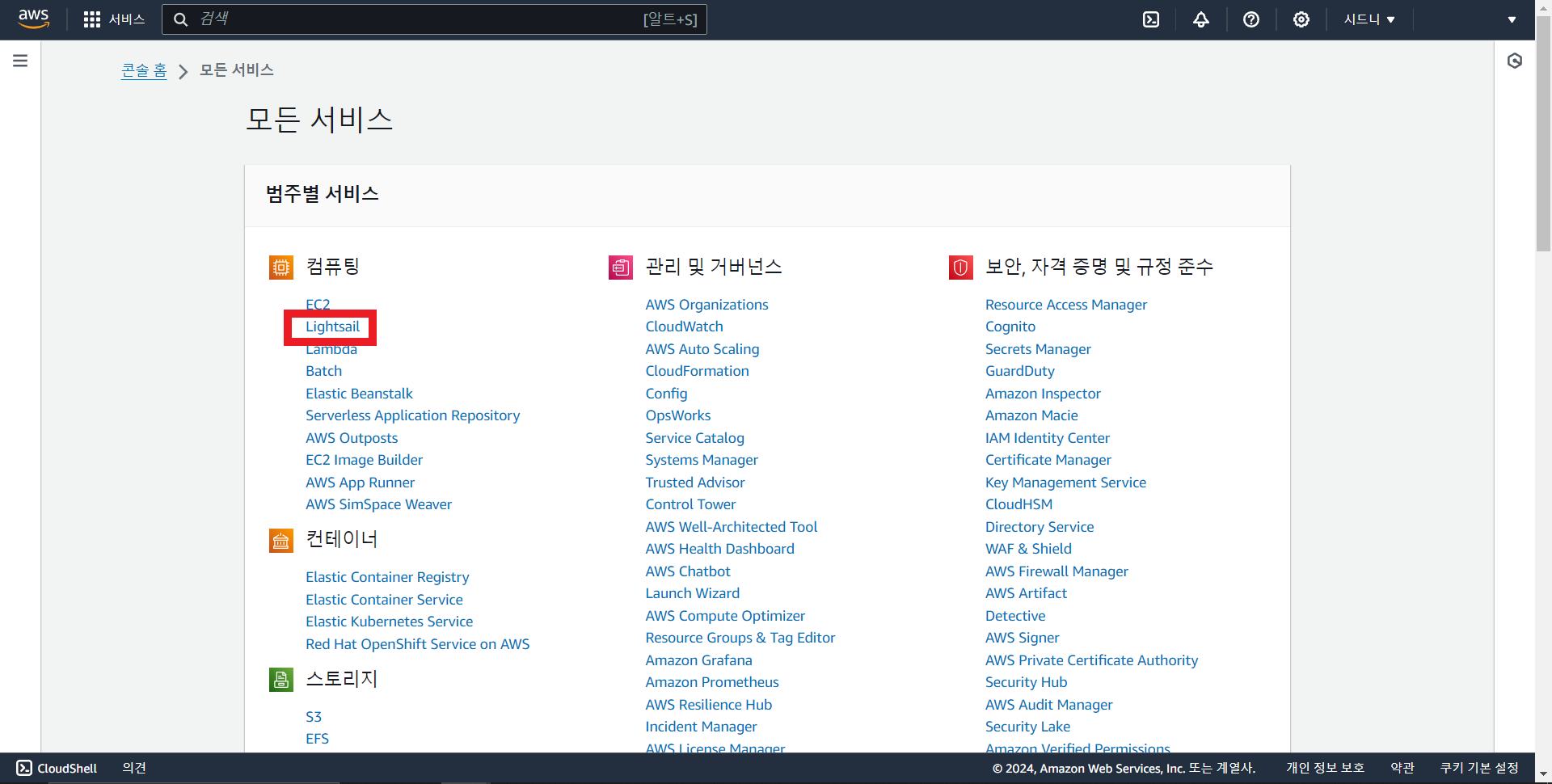Open the notifications bell icon

pyautogui.click(x=1201, y=19)
